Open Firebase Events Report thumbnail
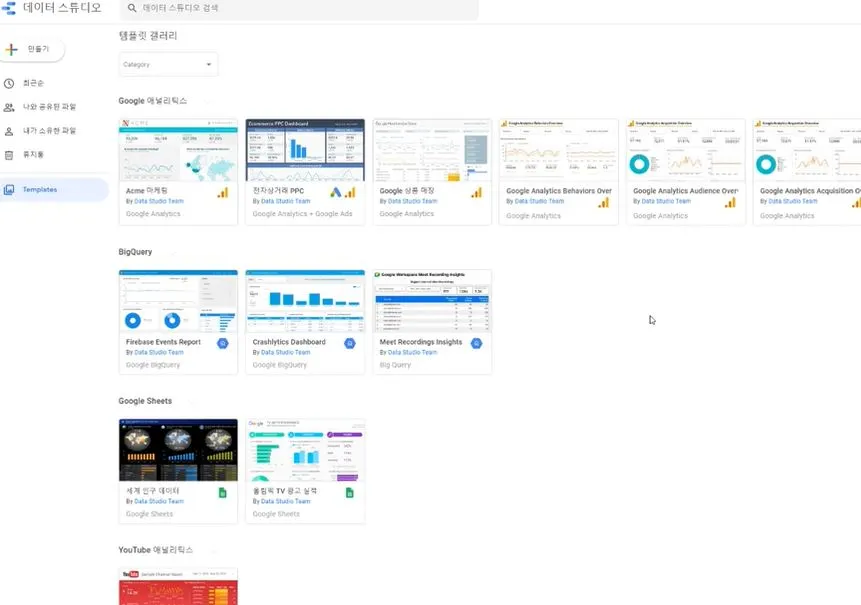 click(x=178, y=301)
